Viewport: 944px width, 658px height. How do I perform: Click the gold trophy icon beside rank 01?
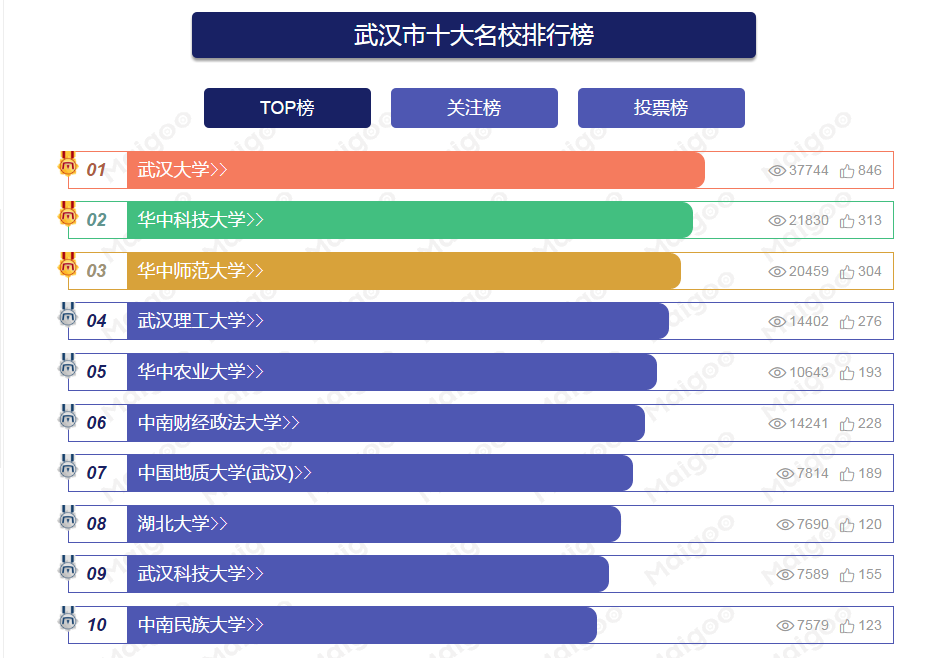67,166
